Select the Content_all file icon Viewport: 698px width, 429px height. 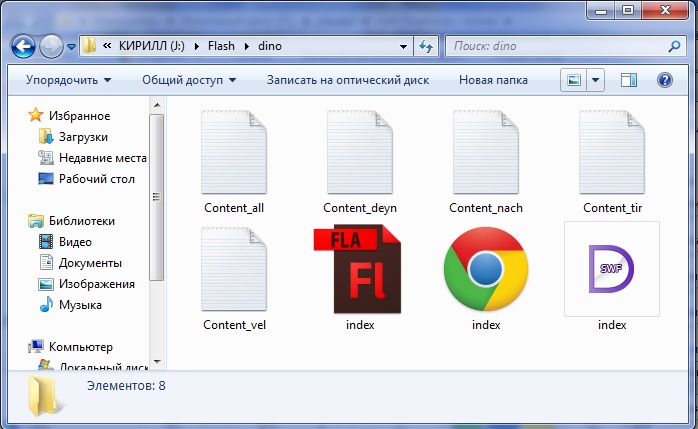(234, 152)
